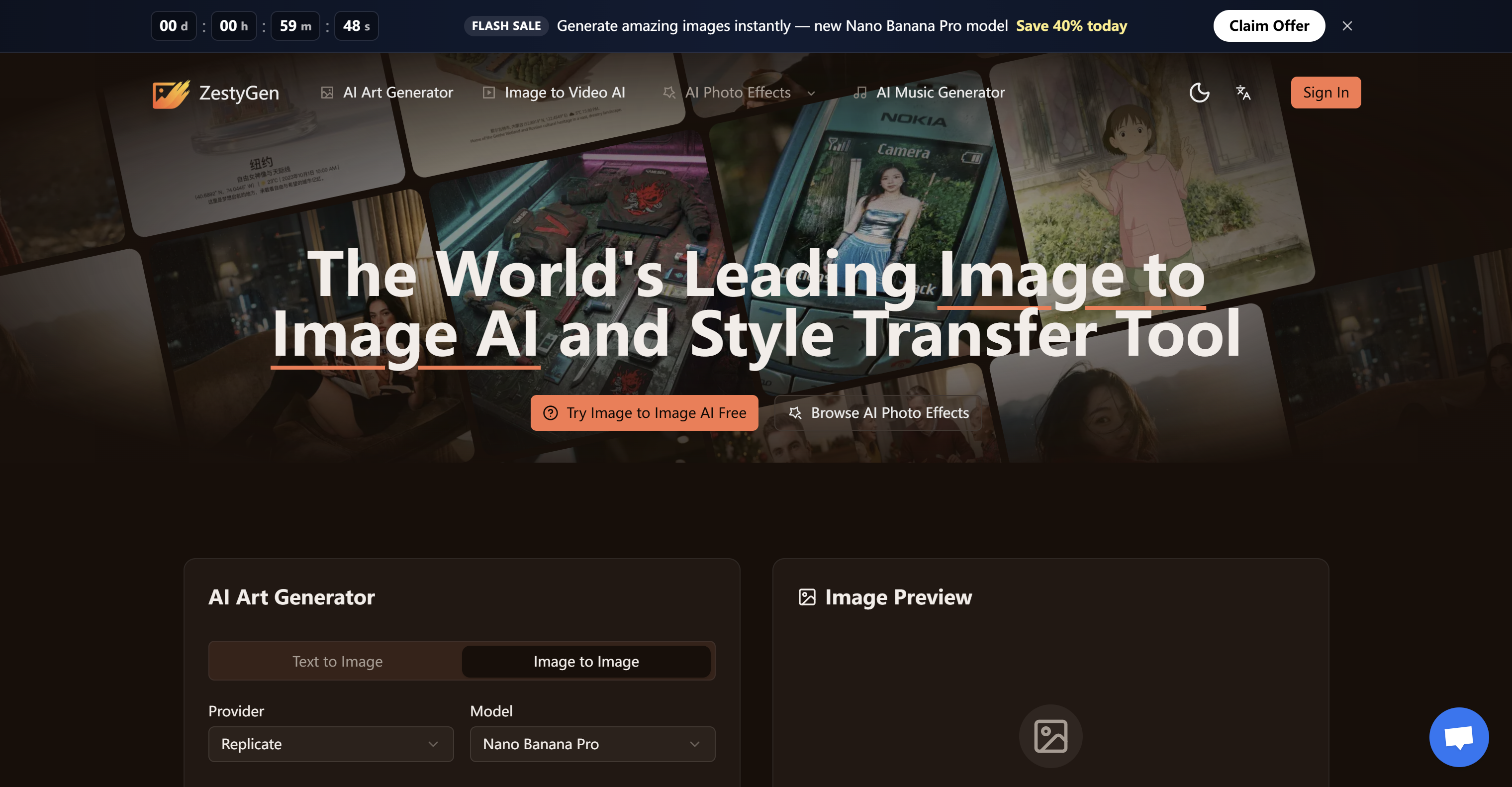Expand the AI Photo Effects menu chevron

pyautogui.click(x=812, y=94)
